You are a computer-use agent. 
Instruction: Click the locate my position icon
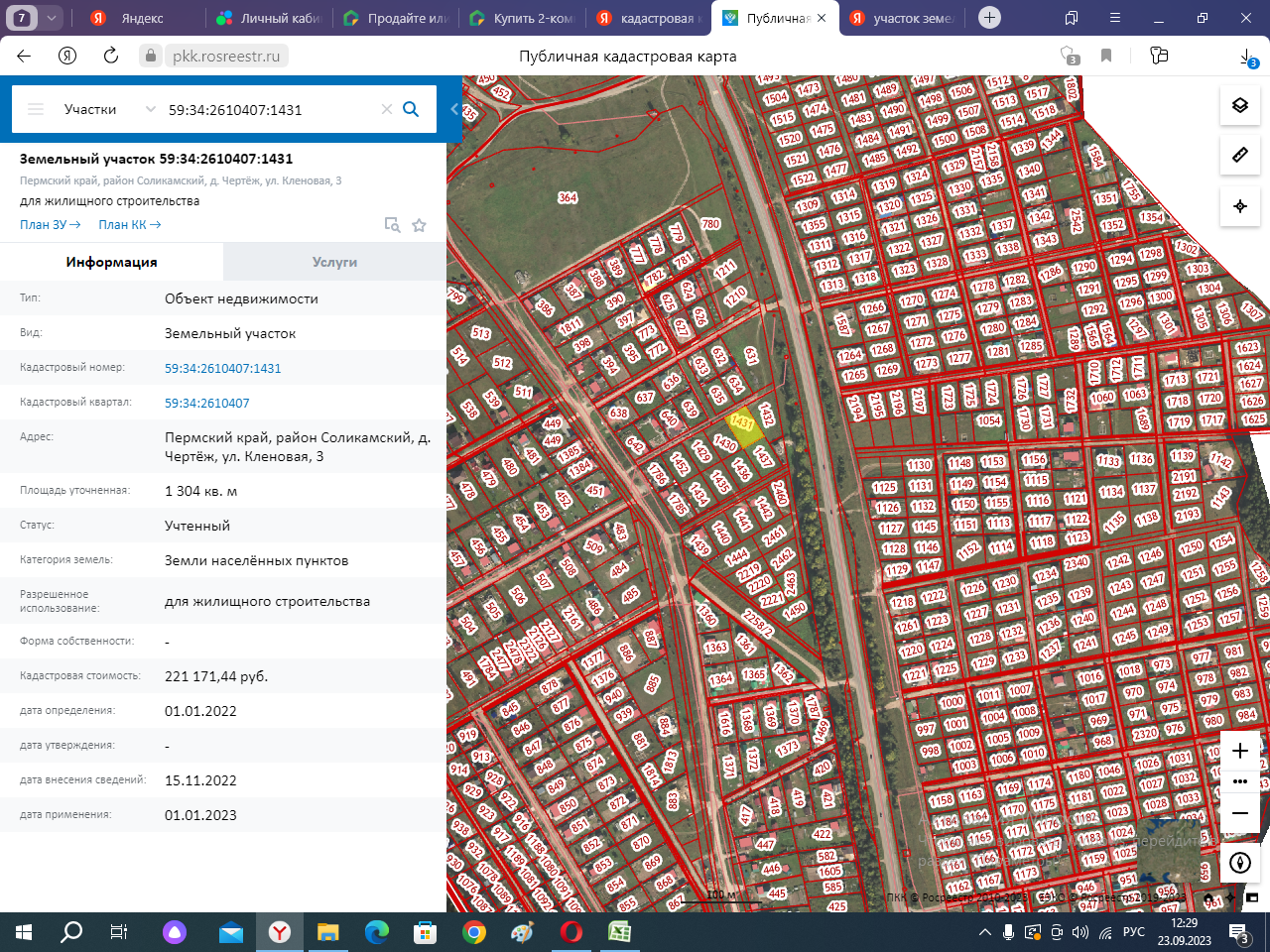[1239, 206]
